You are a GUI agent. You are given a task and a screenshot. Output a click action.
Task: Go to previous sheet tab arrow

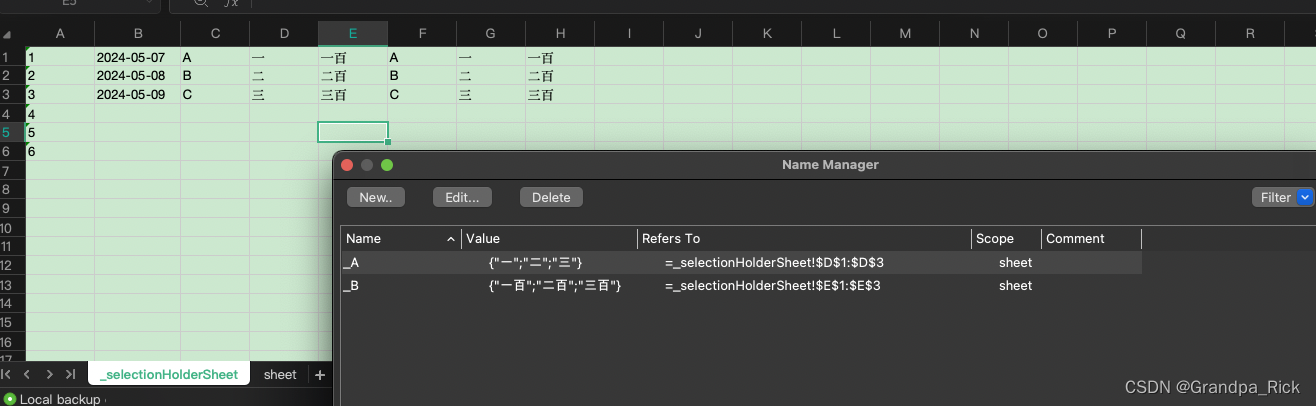29,374
